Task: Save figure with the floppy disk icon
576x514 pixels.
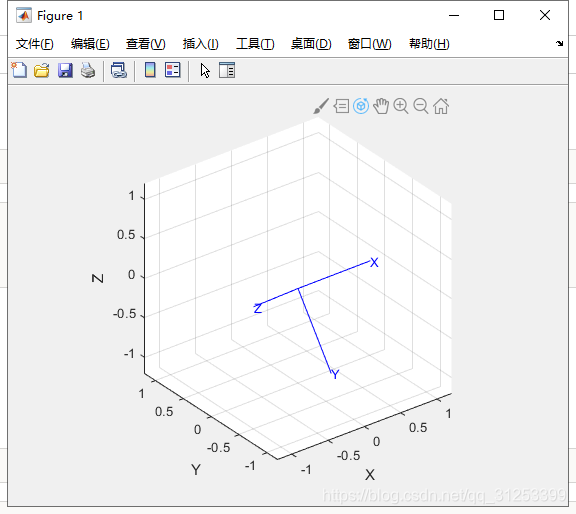Action: [65, 70]
